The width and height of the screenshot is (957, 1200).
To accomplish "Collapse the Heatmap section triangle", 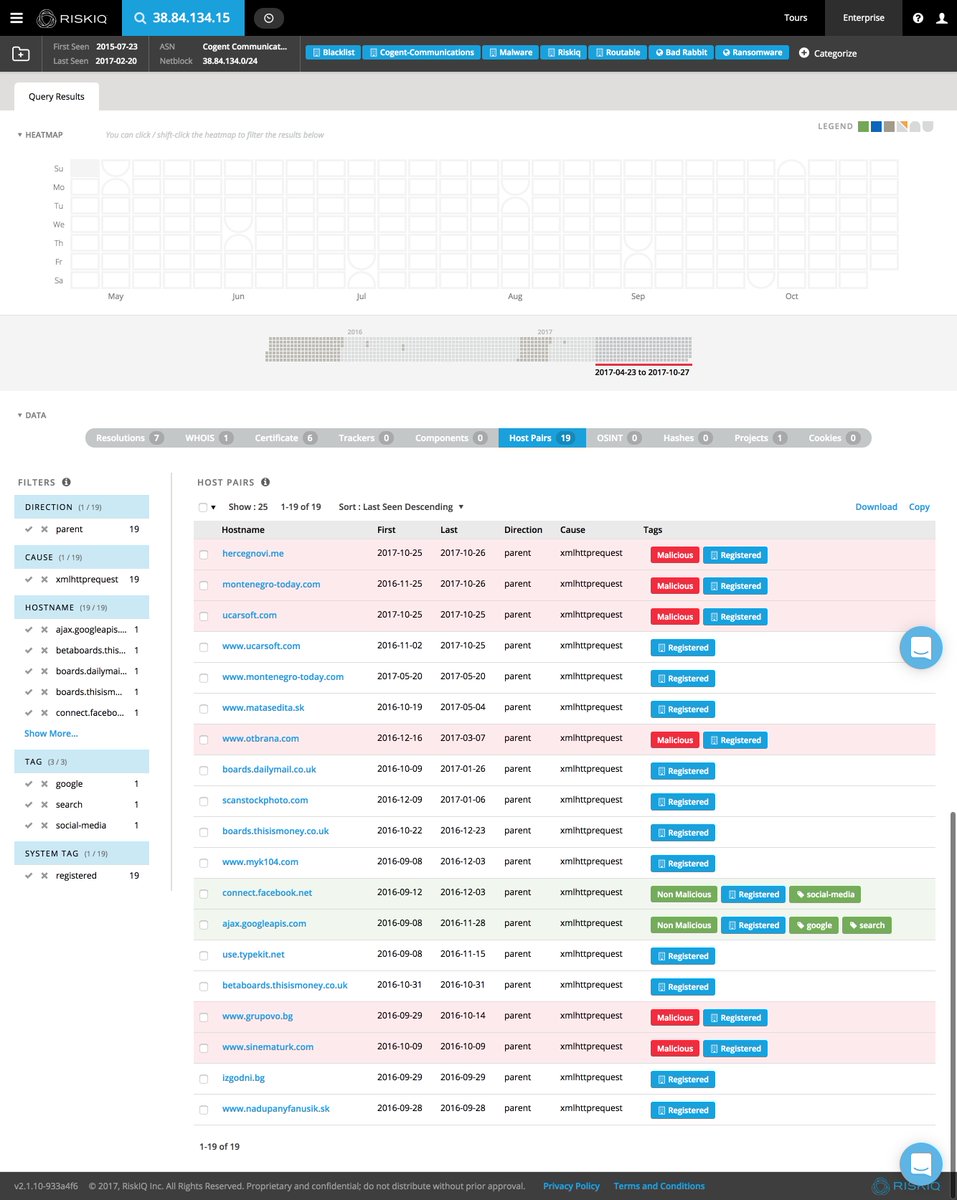I will [20, 134].
